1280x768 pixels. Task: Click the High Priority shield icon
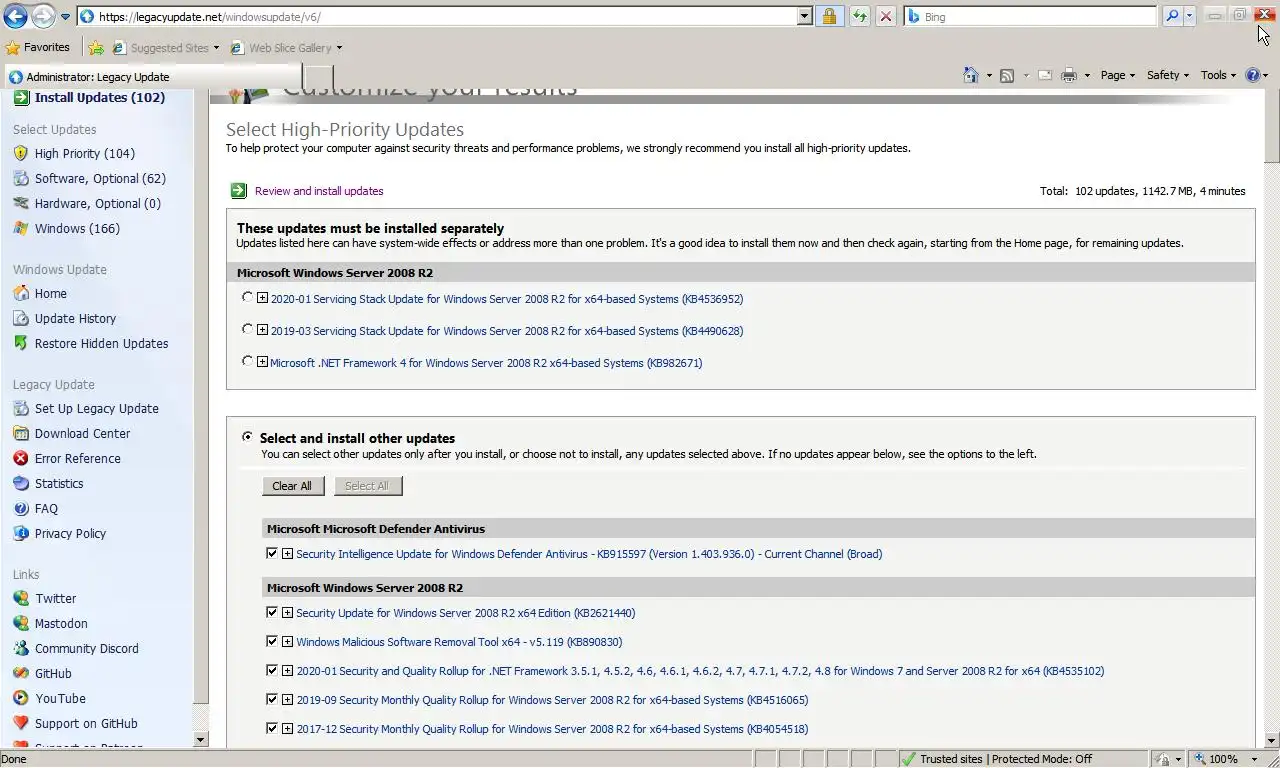21,153
